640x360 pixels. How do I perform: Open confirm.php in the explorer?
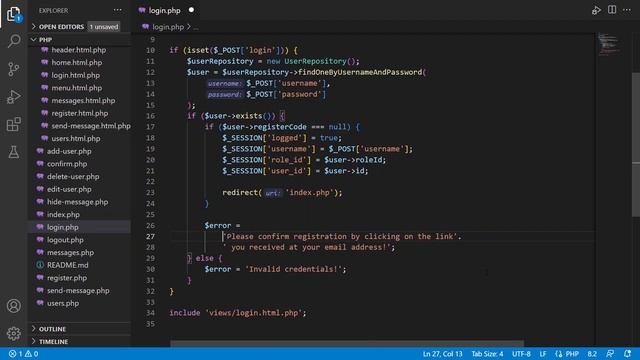67,164
